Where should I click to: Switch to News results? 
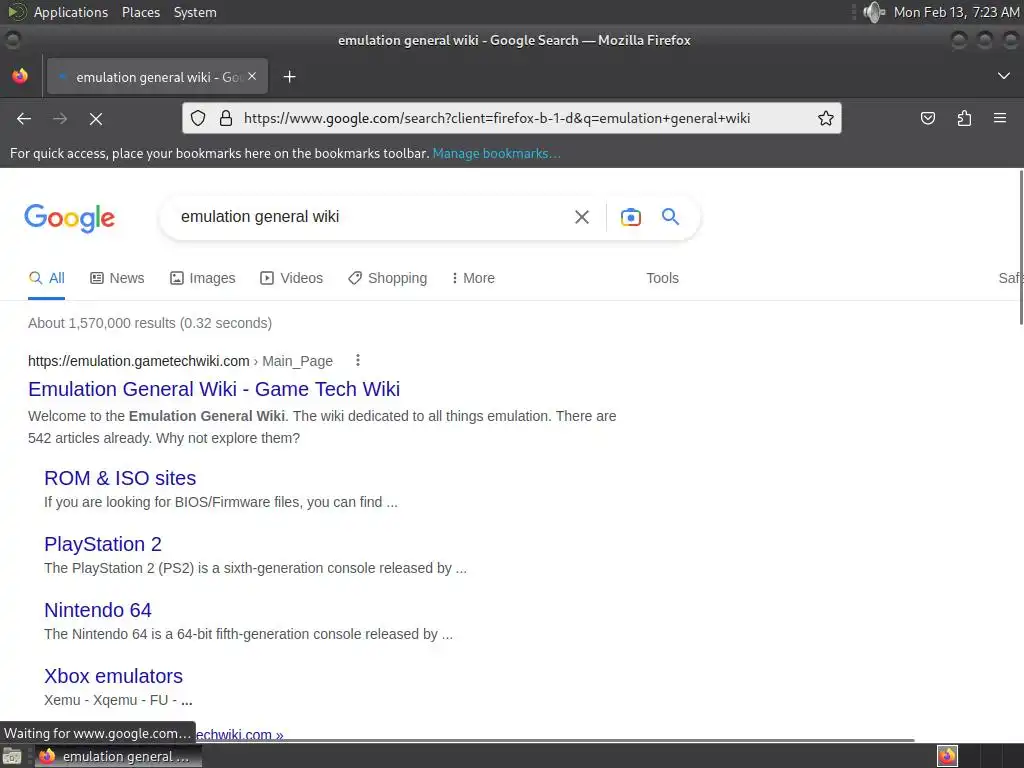[x=117, y=278]
